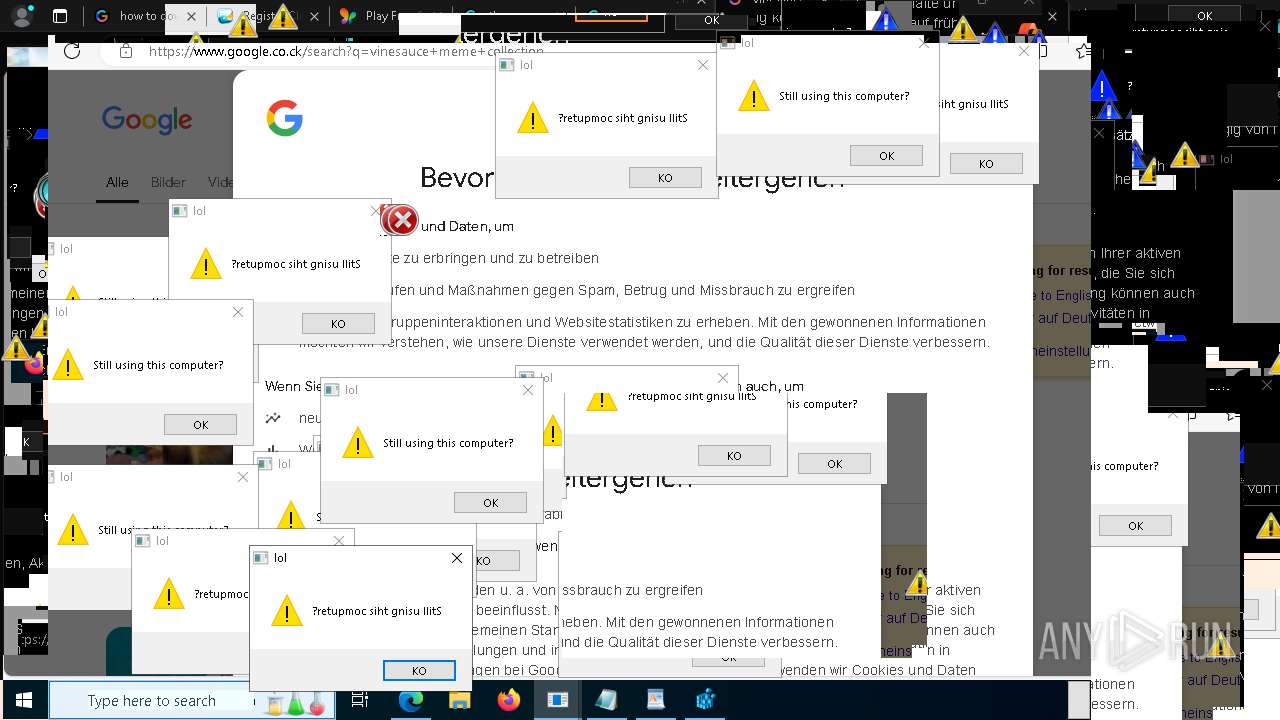Launch Firefox from the taskbar
This screenshot has width=1280, height=720.
coord(509,700)
